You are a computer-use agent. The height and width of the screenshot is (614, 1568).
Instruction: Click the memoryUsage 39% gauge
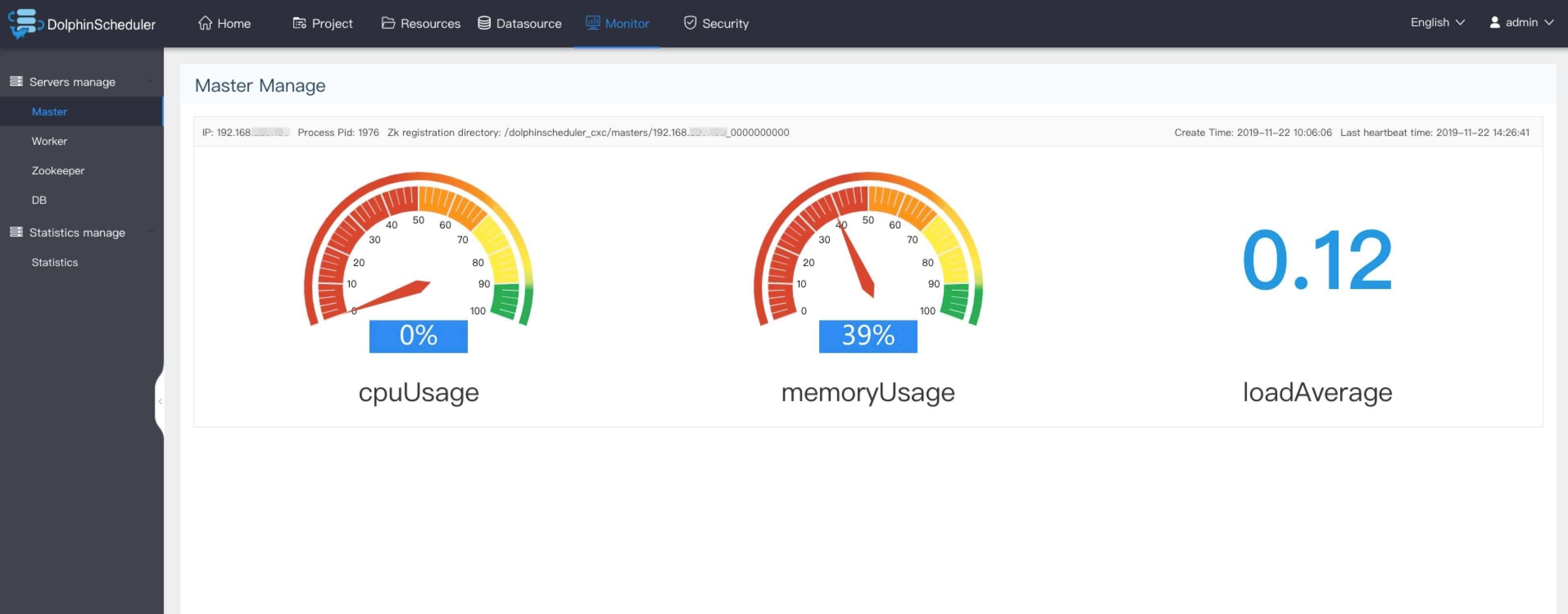click(x=868, y=262)
